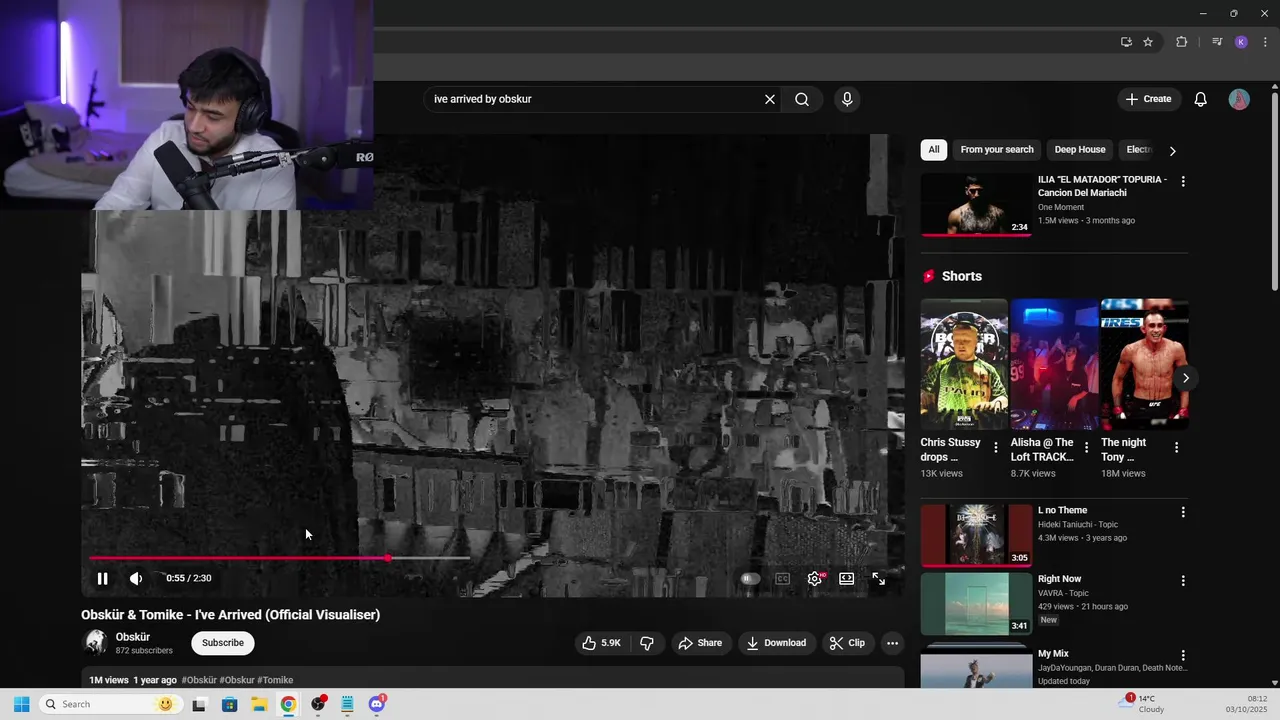Open the 'My Mix' playlist

coord(976,665)
